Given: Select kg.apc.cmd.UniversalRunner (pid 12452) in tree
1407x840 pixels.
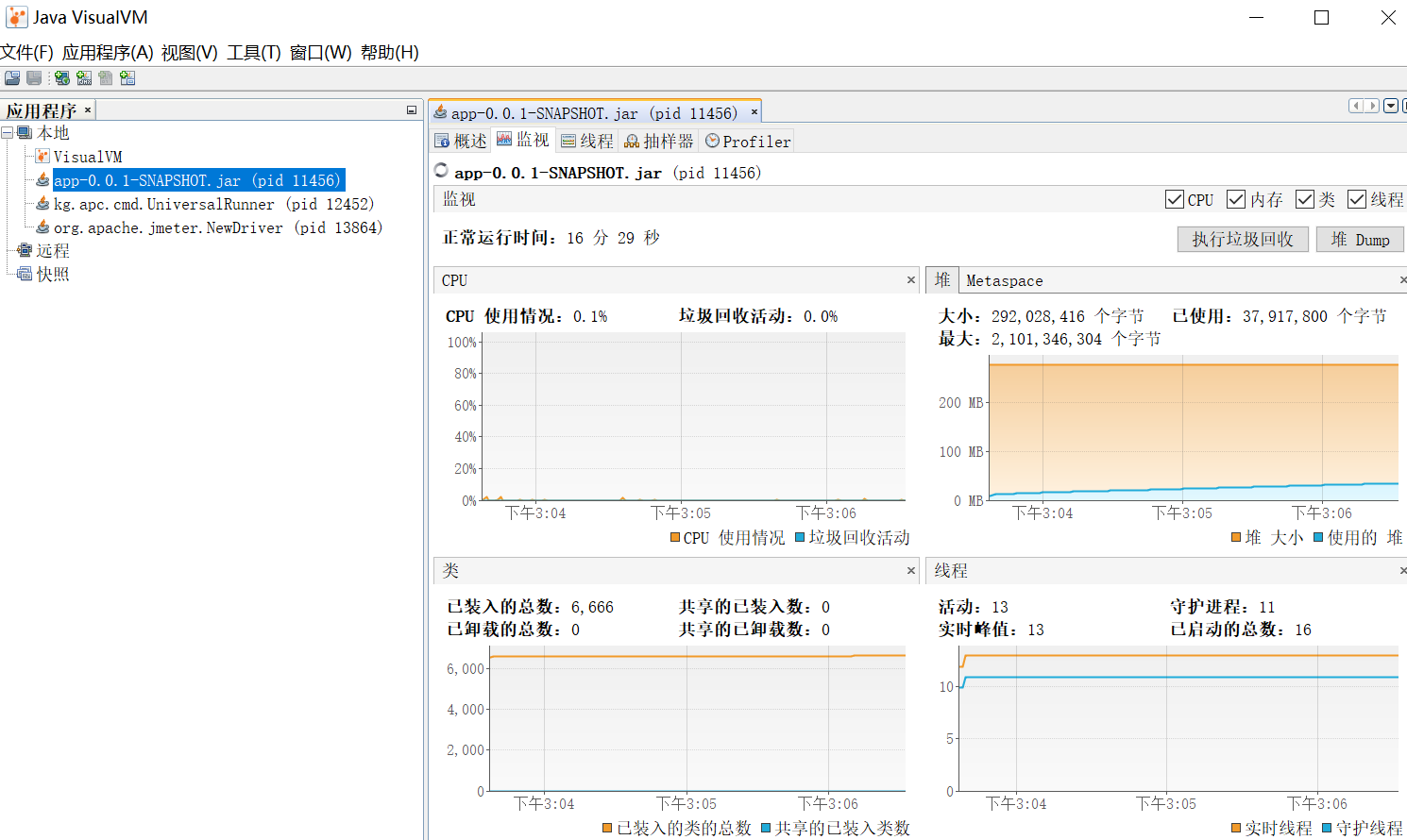Looking at the screenshot, I should pos(214,204).
